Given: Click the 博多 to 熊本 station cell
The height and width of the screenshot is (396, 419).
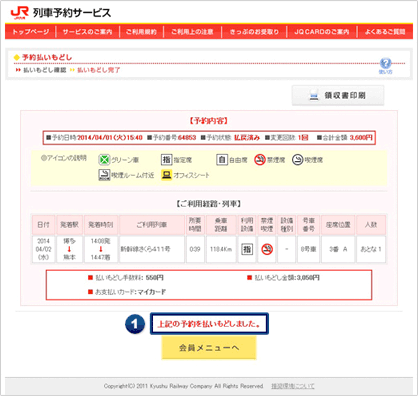Looking at the screenshot, I should (69, 249).
